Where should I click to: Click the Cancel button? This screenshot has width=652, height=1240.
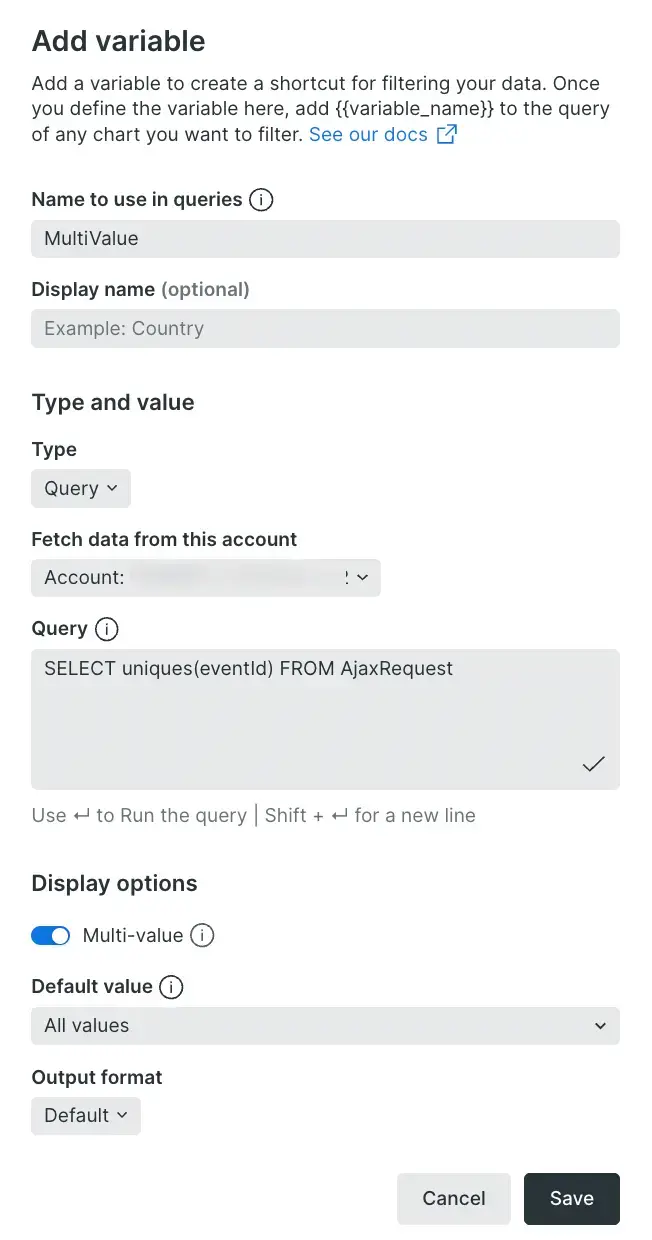[454, 1199]
